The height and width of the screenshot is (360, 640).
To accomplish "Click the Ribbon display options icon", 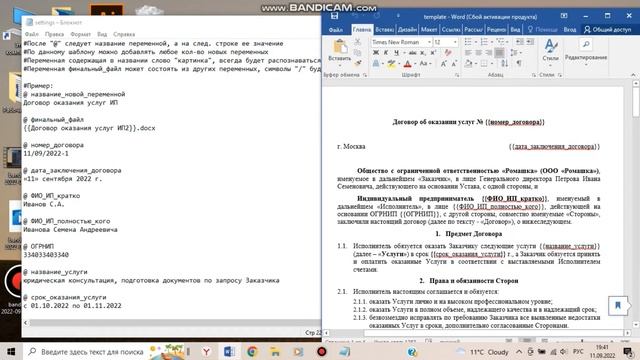I will [x=564, y=16].
